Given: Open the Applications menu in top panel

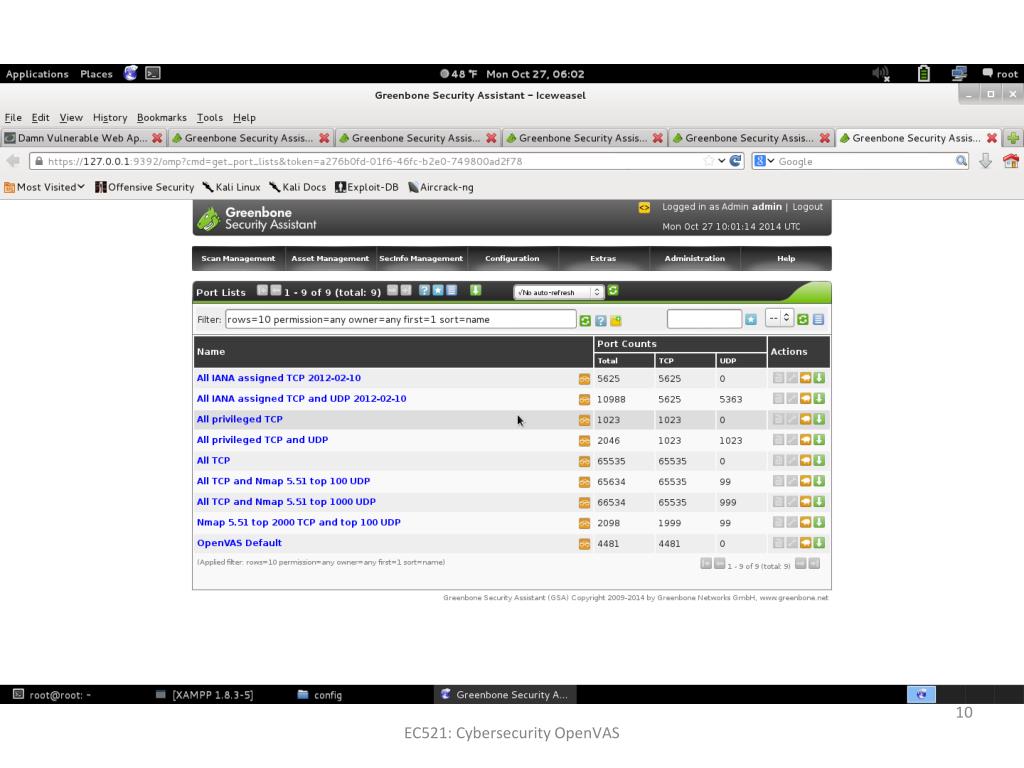Looking at the screenshot, I should click(37, 74).
